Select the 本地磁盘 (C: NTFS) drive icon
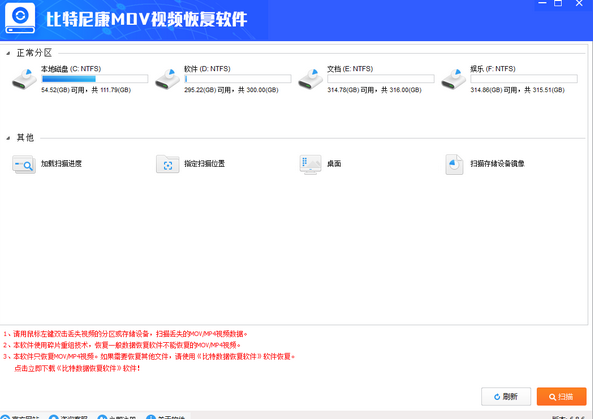The width and height of the screenshot is (597, 419). point(24,79)
